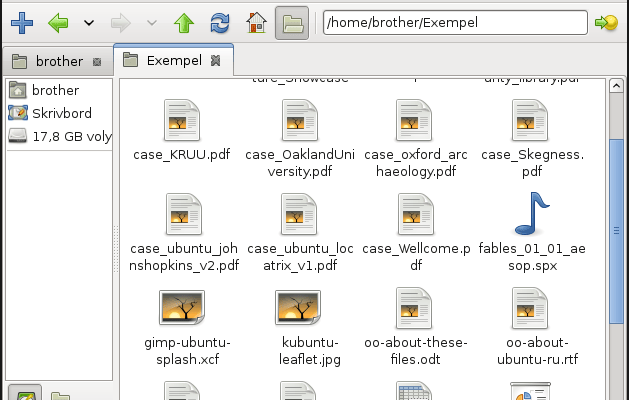Select the spreadsheet file icon in bottom row

[x=414, y=390]
